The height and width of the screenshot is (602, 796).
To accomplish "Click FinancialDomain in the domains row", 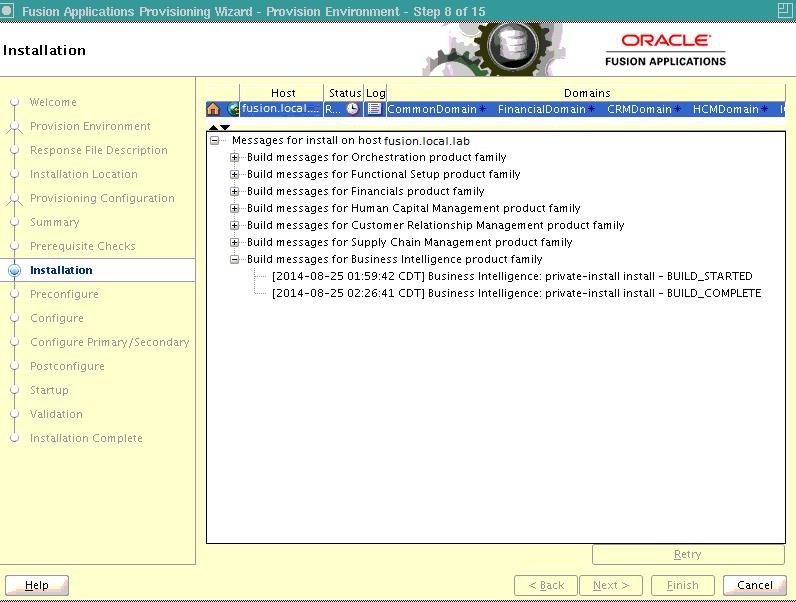I will pyautogui.click(x=542, y=109).
